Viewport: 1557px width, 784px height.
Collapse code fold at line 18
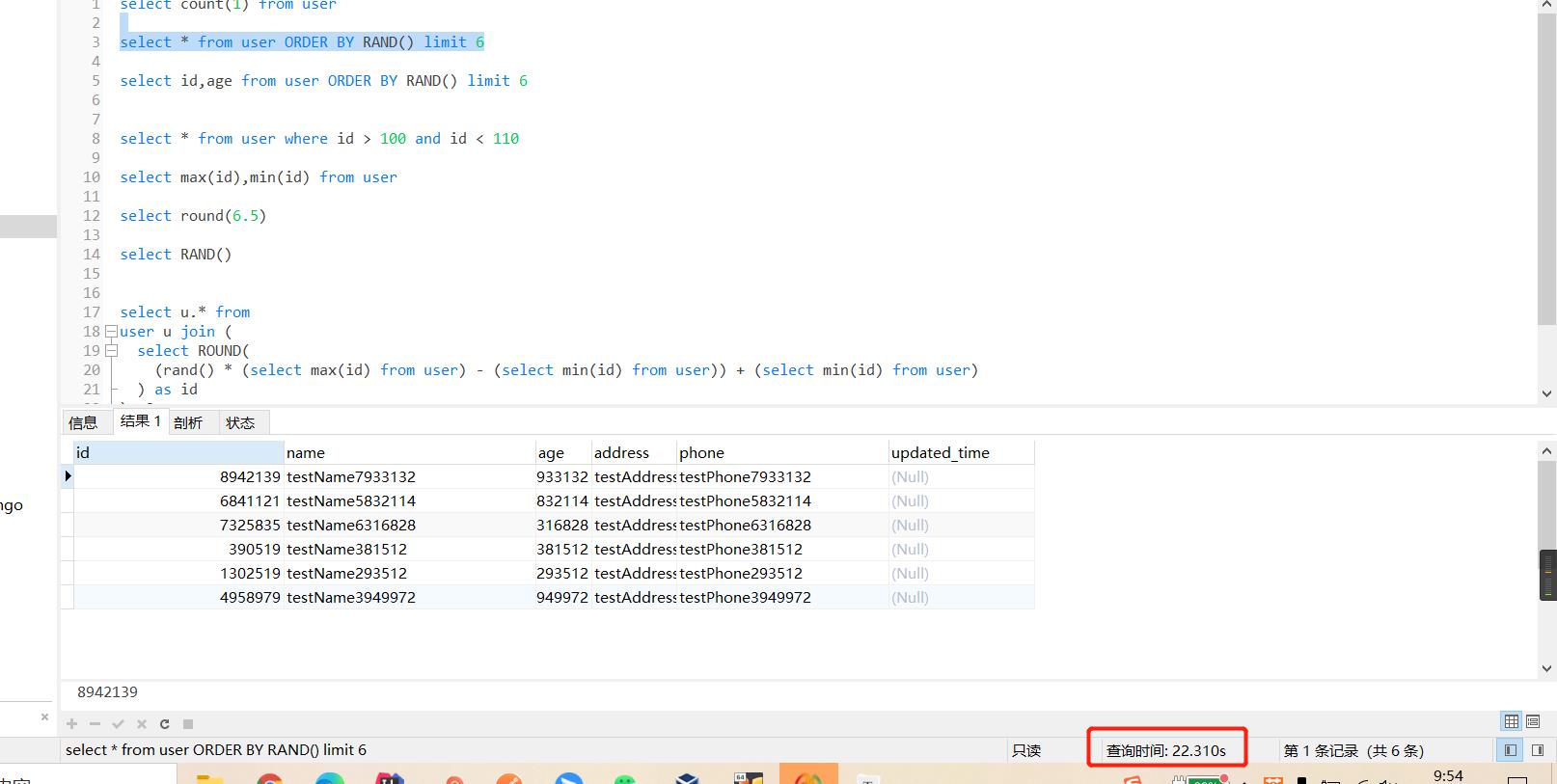[x=111, y=331]
